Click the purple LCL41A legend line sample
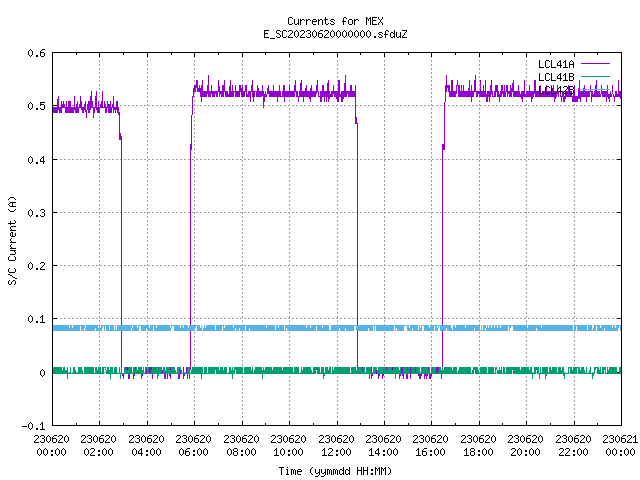This screenshot has width=640, height=480. 596,64
